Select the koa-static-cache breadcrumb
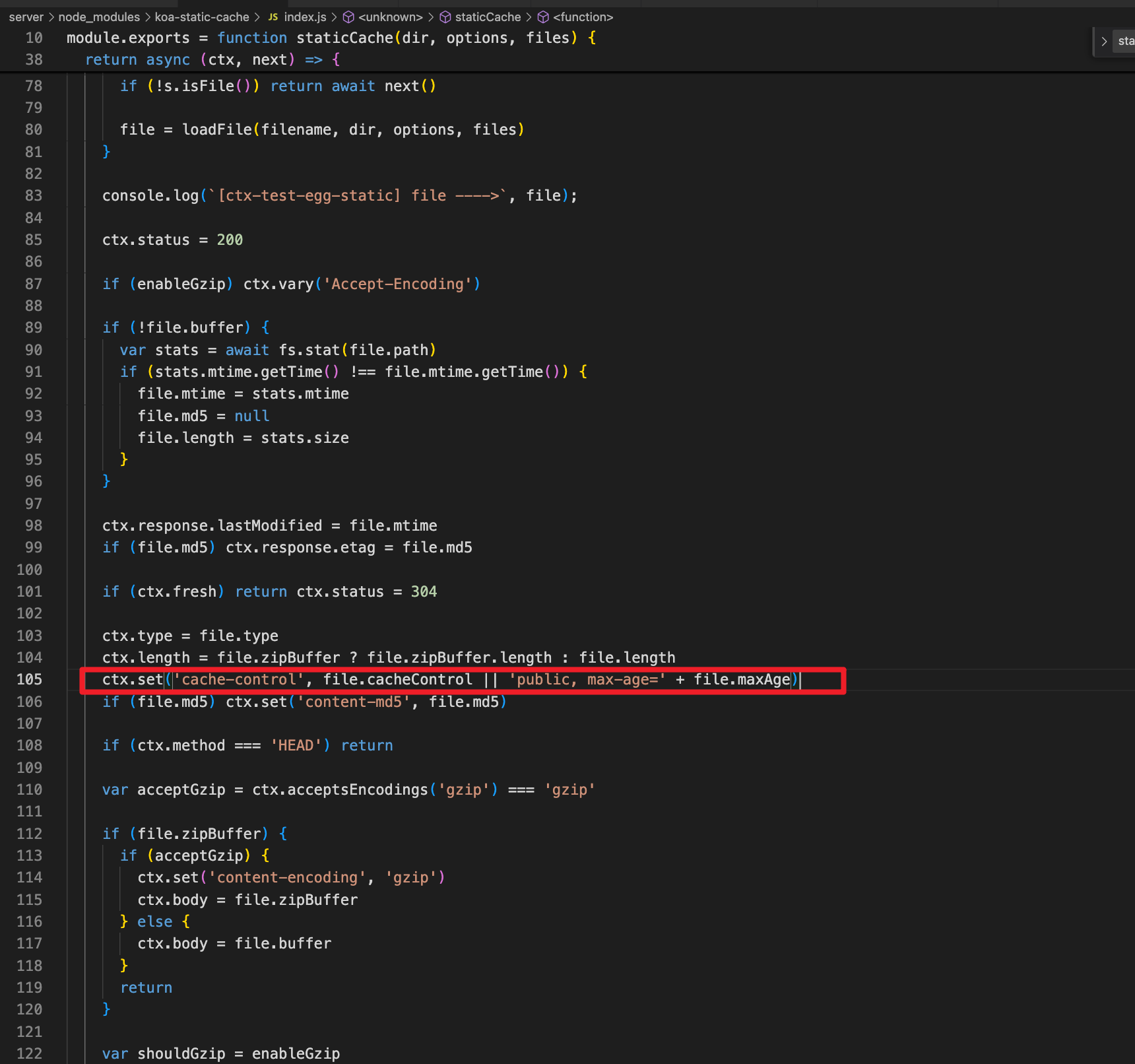 pyautogui.click(x=202, y=17)
